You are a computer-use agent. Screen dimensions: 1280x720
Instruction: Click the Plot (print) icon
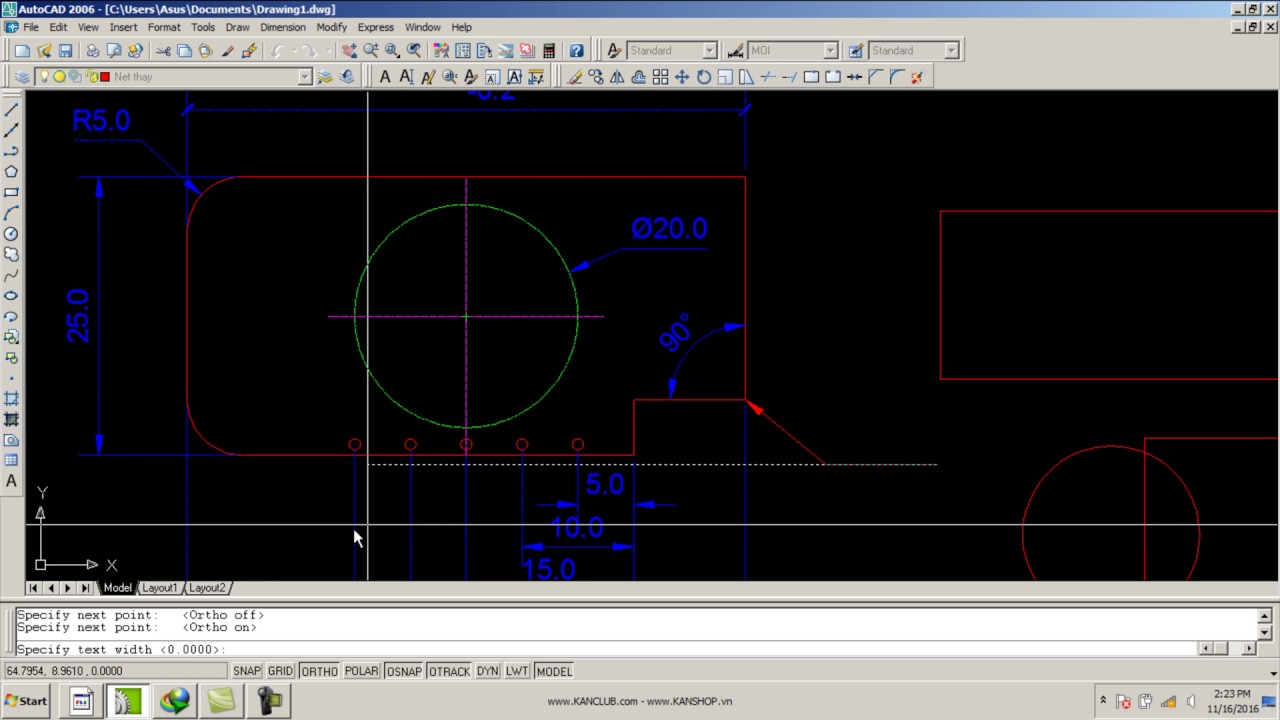tap(92, 51)
